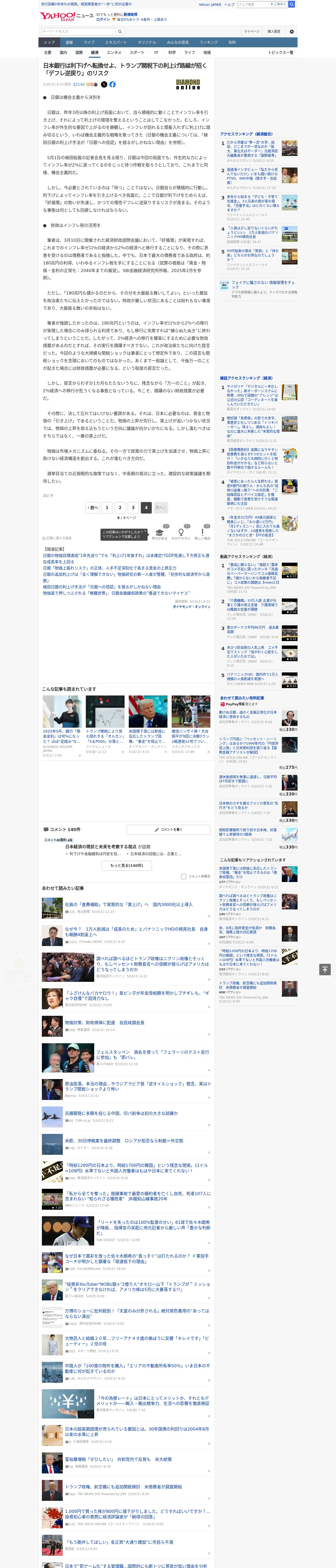Toggle the コメント非表示 checkbox

click(x=183, y=877)
